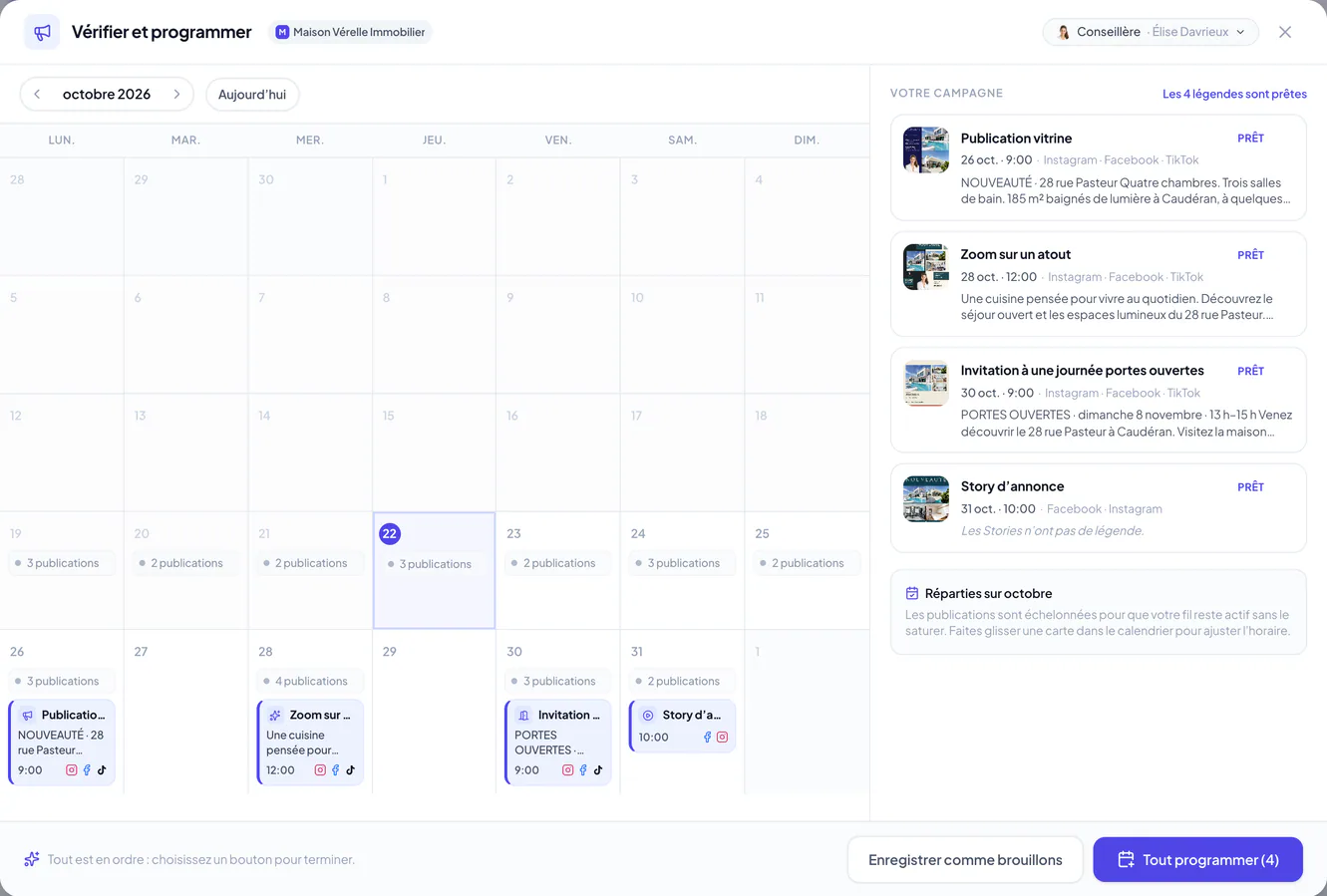This screenshot has width=1327, height=896.
Task: Click the Invitation à une journée portes ouvertes title
Action: pos(1082,370)
